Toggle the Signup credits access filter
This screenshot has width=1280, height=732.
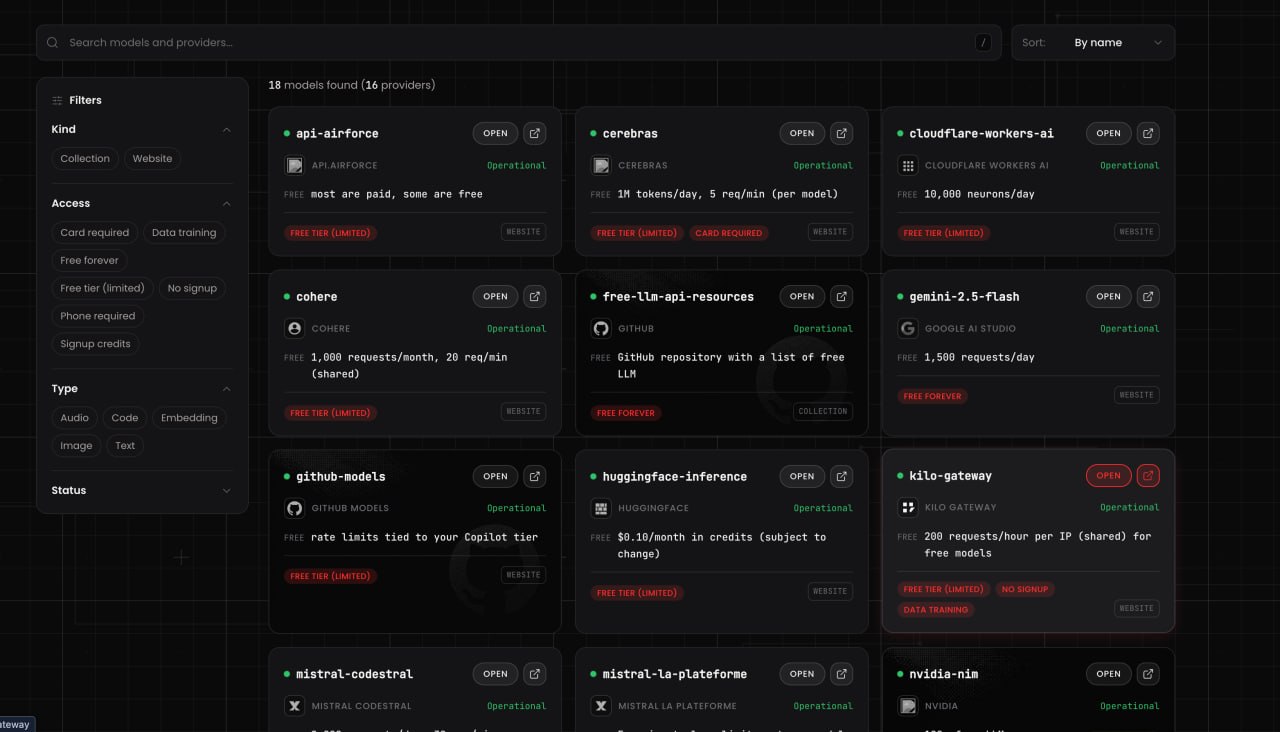pos(95,344)
